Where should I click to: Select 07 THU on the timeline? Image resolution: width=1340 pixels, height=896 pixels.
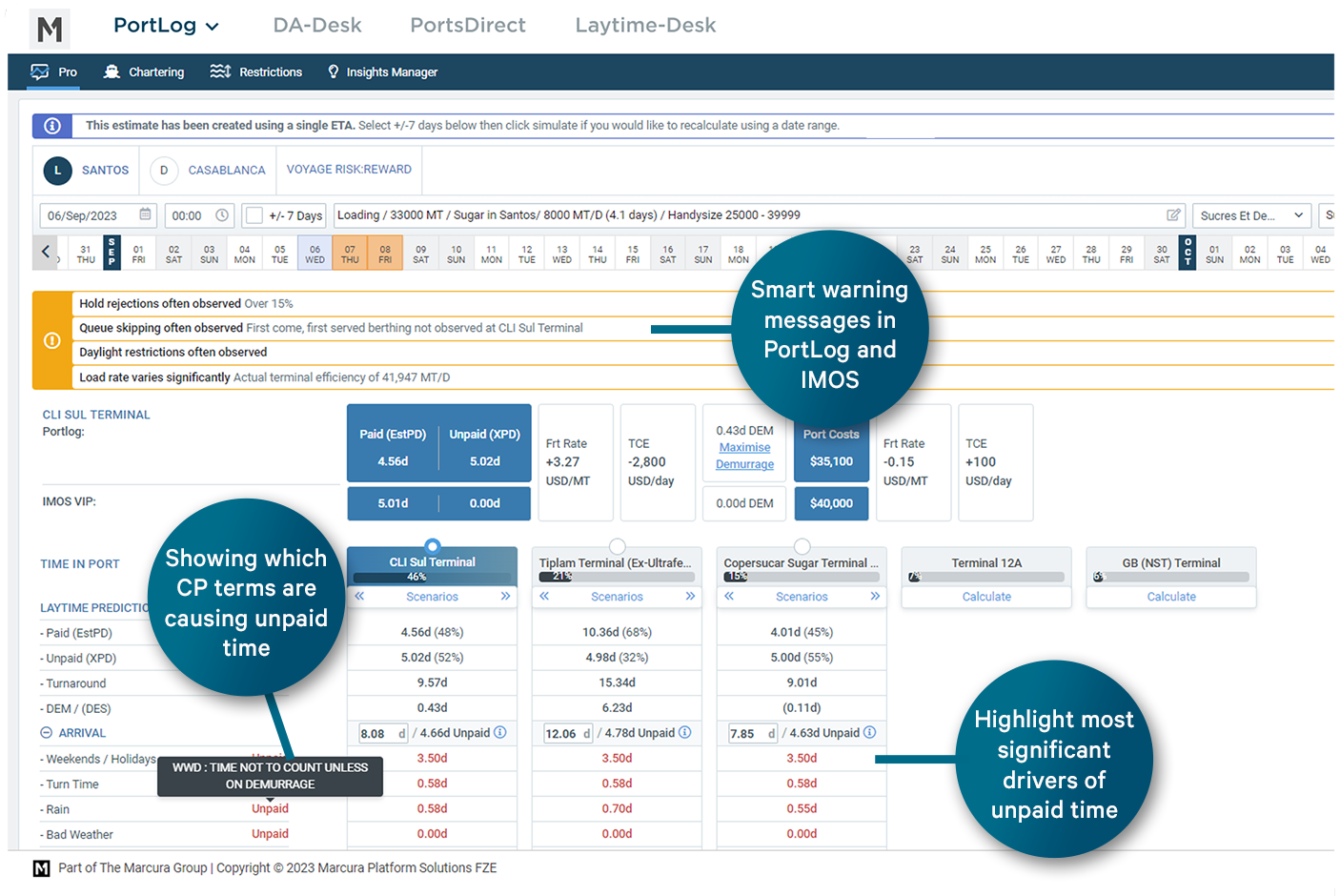click(350, 254)
